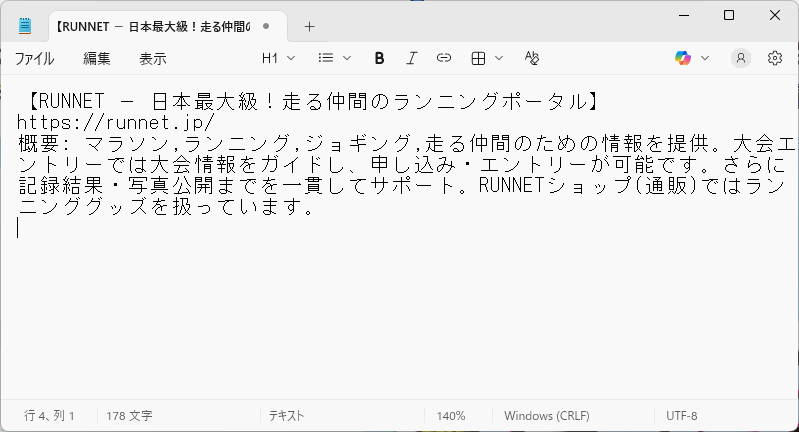The image size is (799, 432).
Task: Click the Notepad app icon in title bar
Action: click(x=25, y=26)
